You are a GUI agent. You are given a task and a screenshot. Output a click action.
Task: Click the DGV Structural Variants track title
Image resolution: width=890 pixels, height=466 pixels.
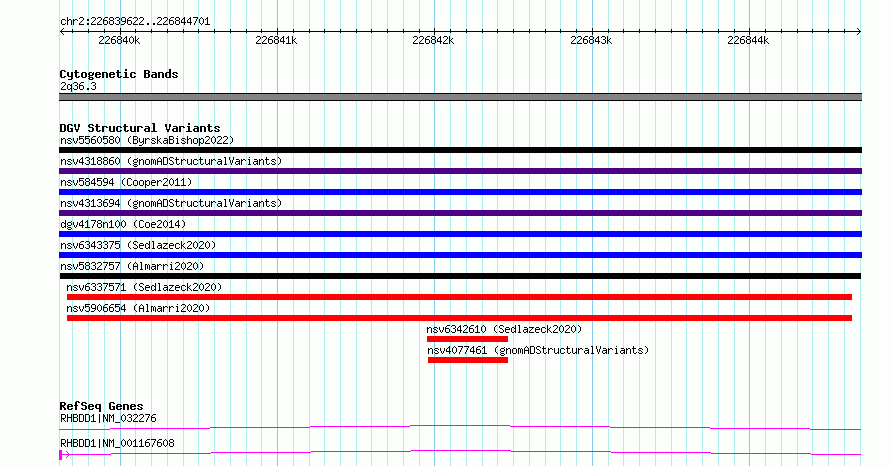140,128
